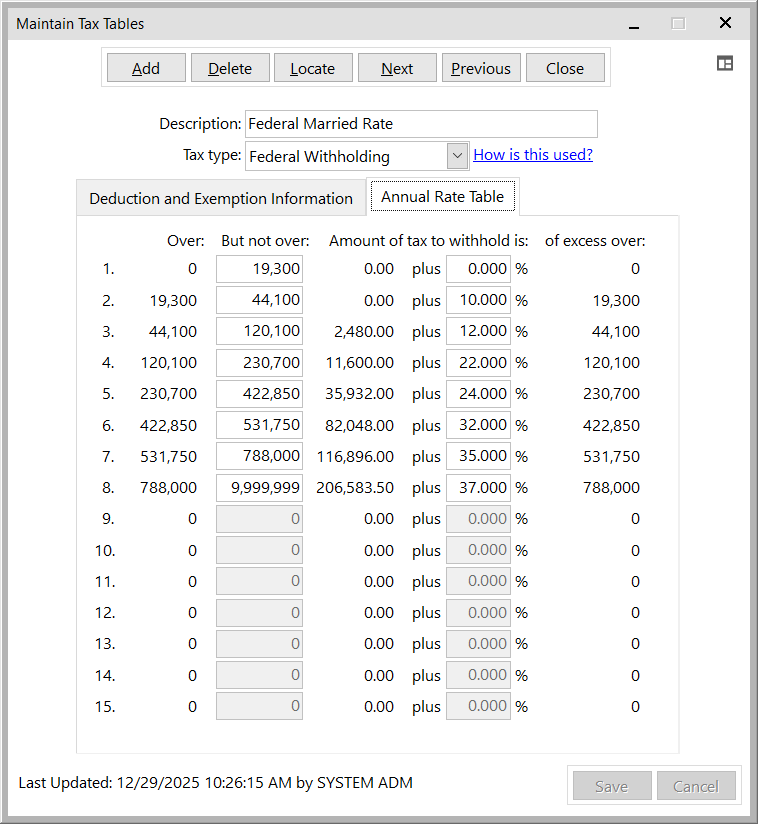This screenshot has height=824, width=758.
Task: Click the 37.000 percent rate field
Action: 478,488
